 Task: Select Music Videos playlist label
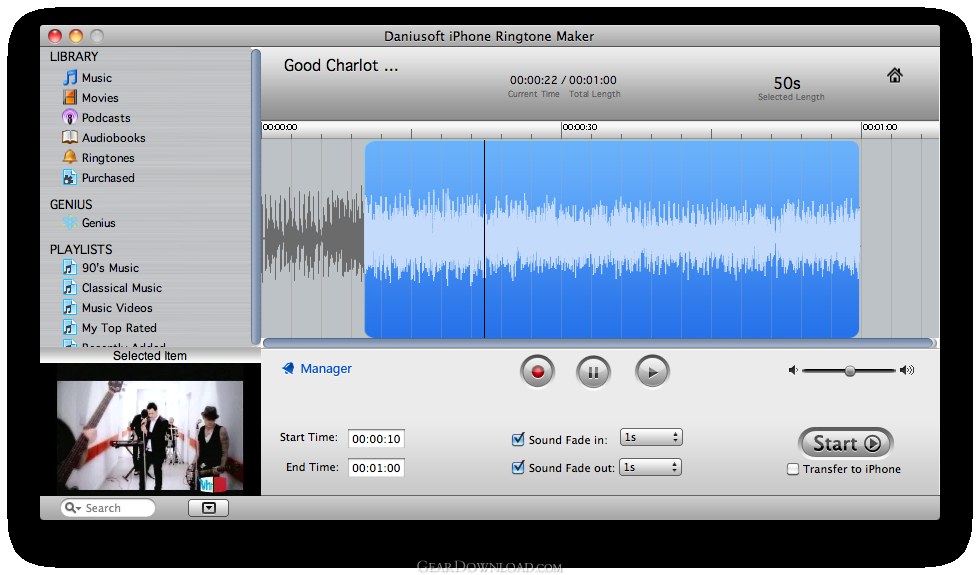118,308
